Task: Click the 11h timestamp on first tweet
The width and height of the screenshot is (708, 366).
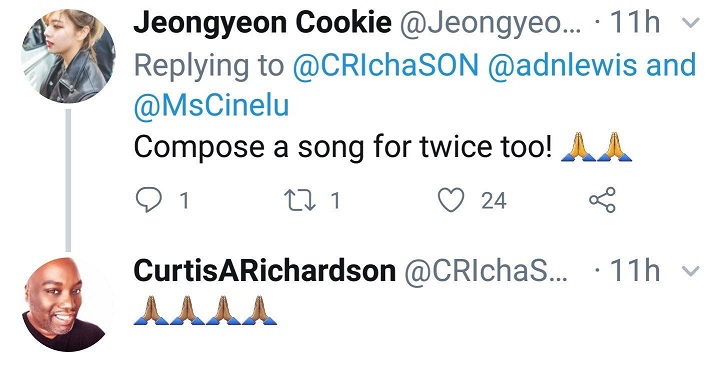Action: tap(635, 23)
